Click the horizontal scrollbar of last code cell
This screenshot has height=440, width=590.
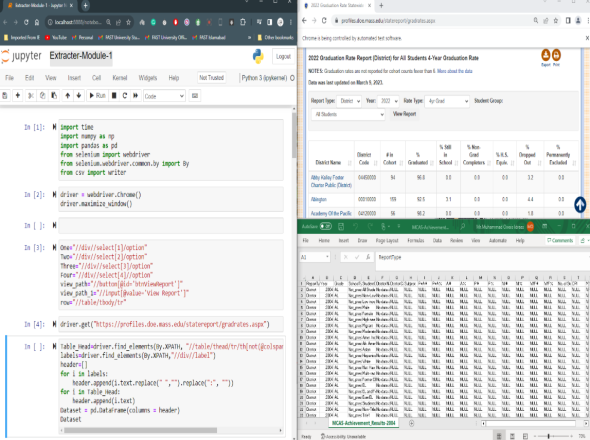coord(140,430)
